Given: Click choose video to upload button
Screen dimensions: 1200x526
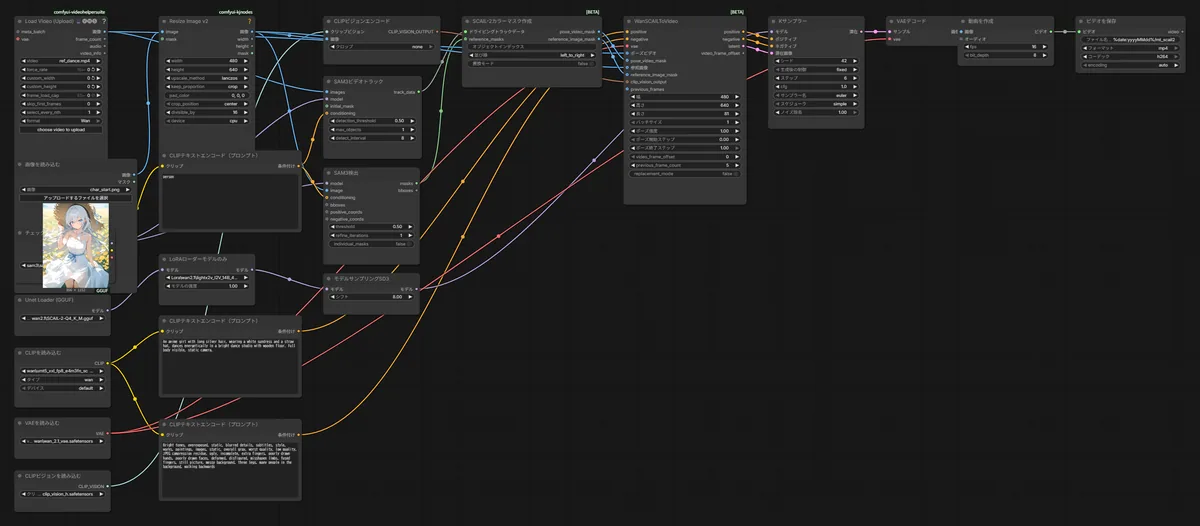Looking at the screenshot, I should click(x=61, y=129).
